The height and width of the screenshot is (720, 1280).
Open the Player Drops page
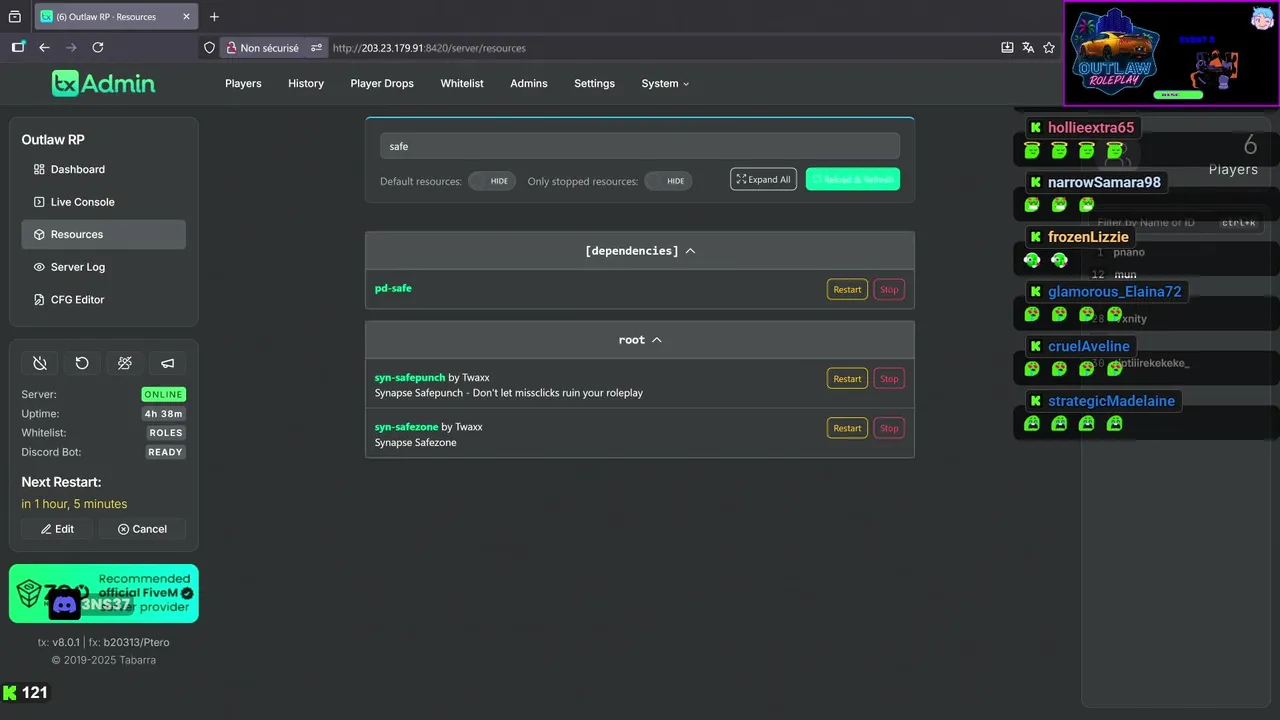pos(382,84)
